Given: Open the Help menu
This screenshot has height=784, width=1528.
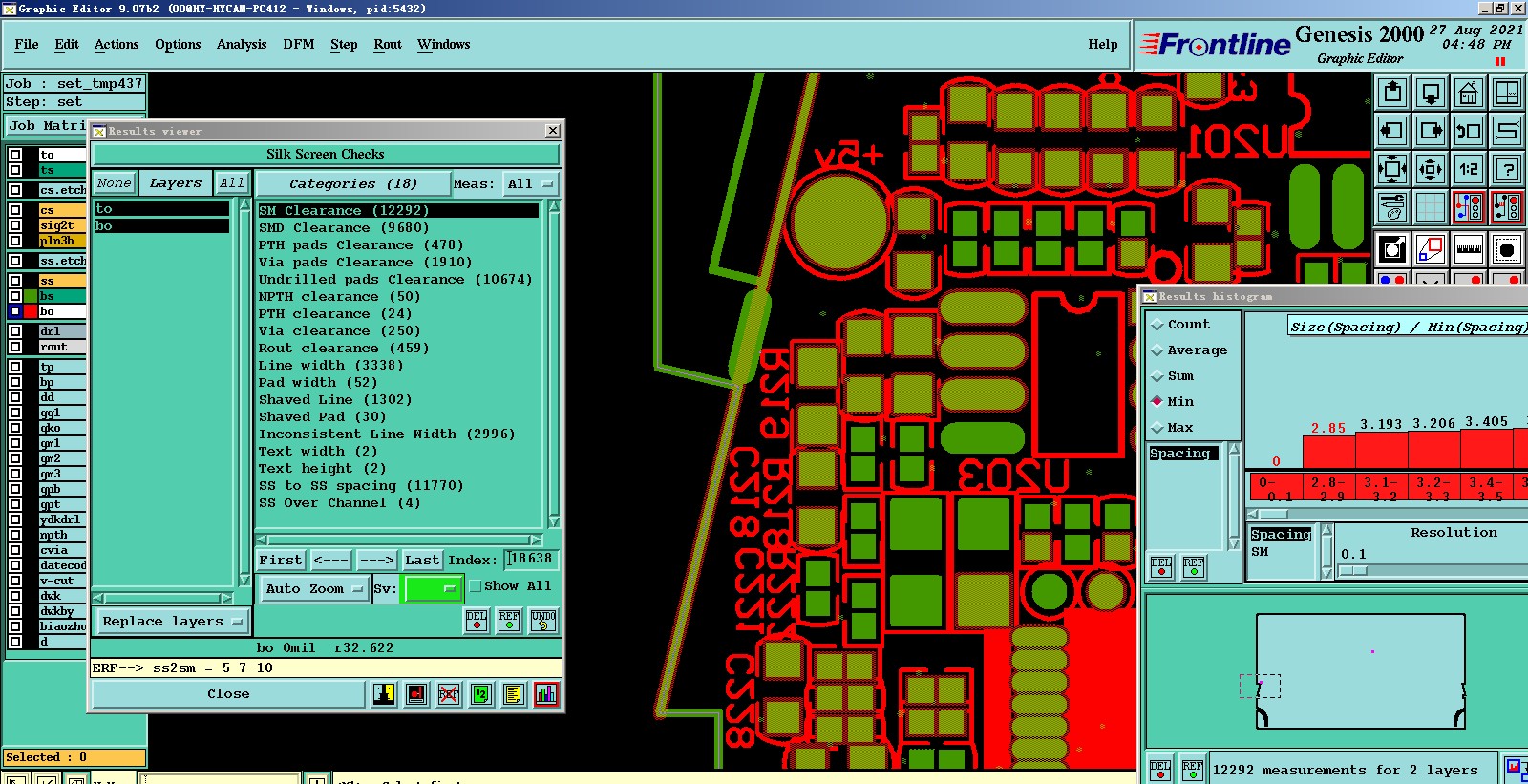Looking at the screenshot, I should [x=1103, y=44].
